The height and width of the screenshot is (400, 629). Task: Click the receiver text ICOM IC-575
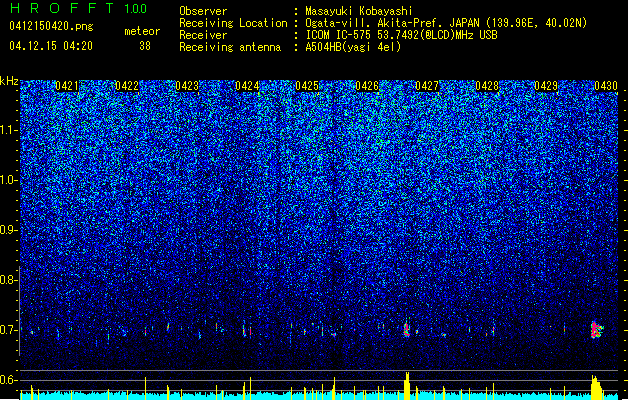tap(338, 35)
